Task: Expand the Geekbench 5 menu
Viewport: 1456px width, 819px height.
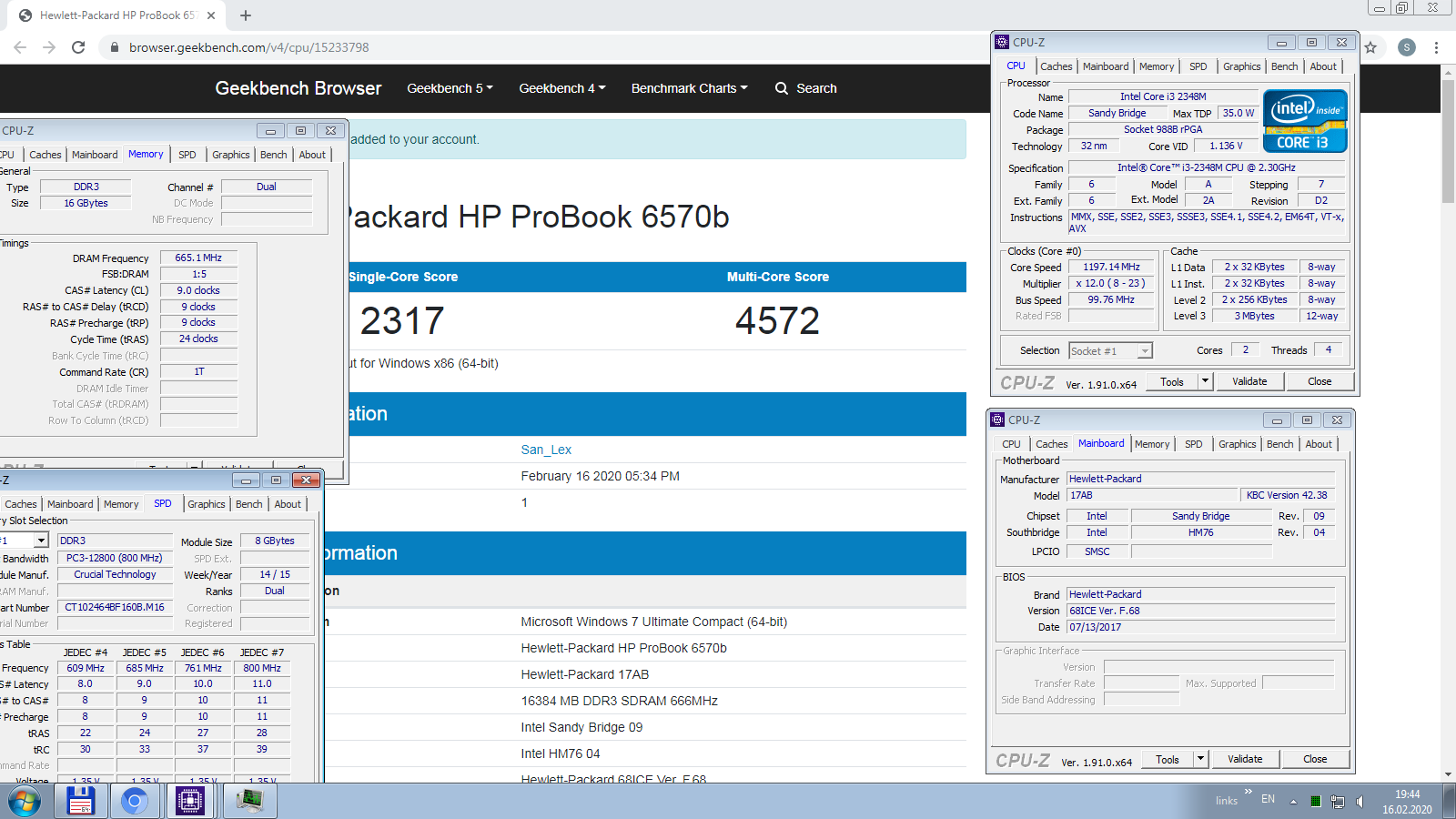Action: click(450, 88)
